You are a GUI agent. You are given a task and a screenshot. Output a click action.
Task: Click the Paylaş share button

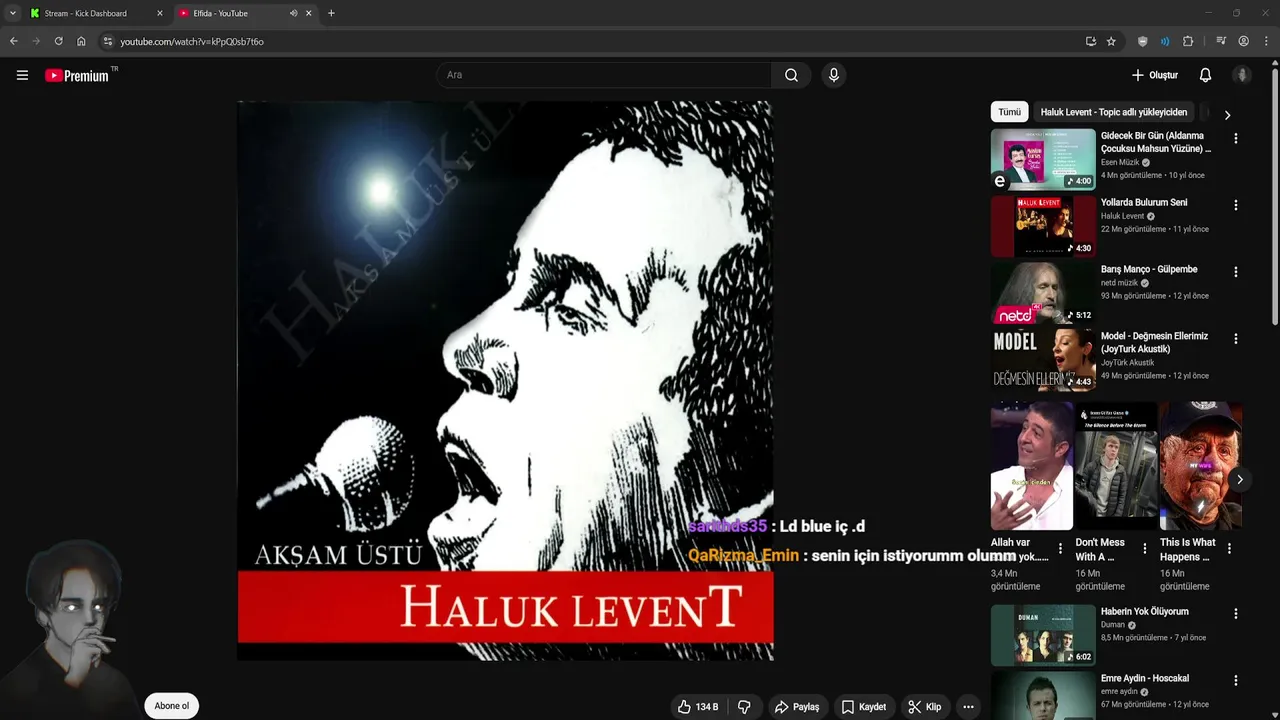[797, 707]
